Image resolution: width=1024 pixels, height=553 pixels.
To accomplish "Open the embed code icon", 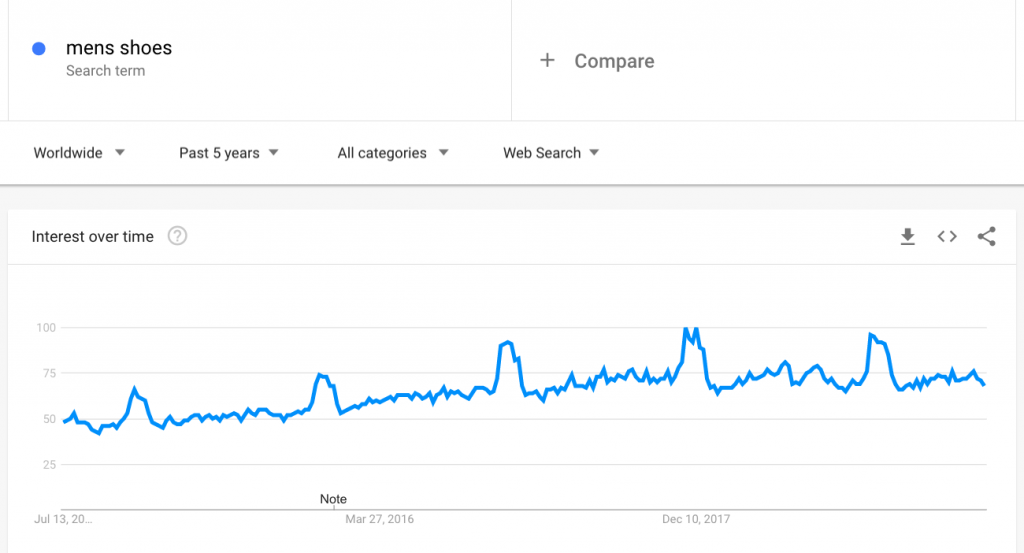I will 947,236.
